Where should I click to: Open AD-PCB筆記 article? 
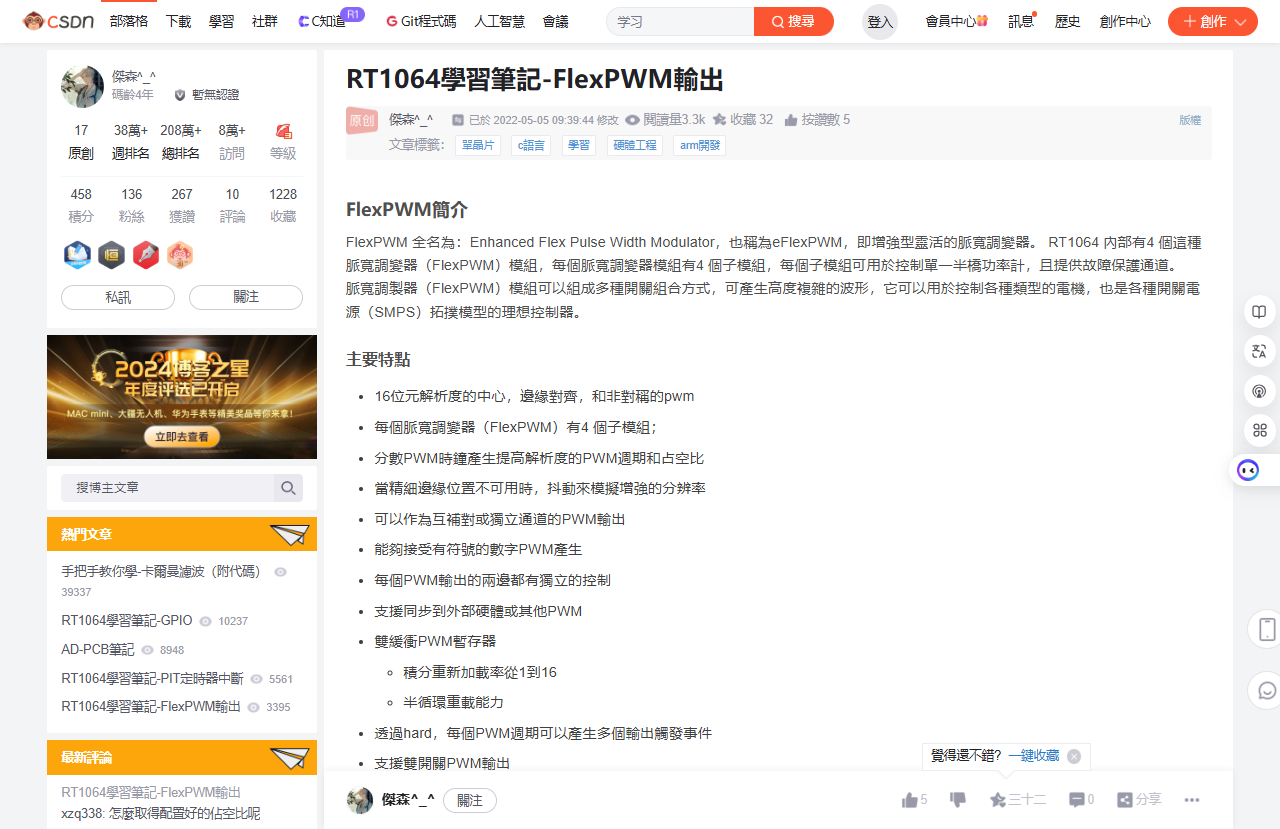[x=98, y=649]
